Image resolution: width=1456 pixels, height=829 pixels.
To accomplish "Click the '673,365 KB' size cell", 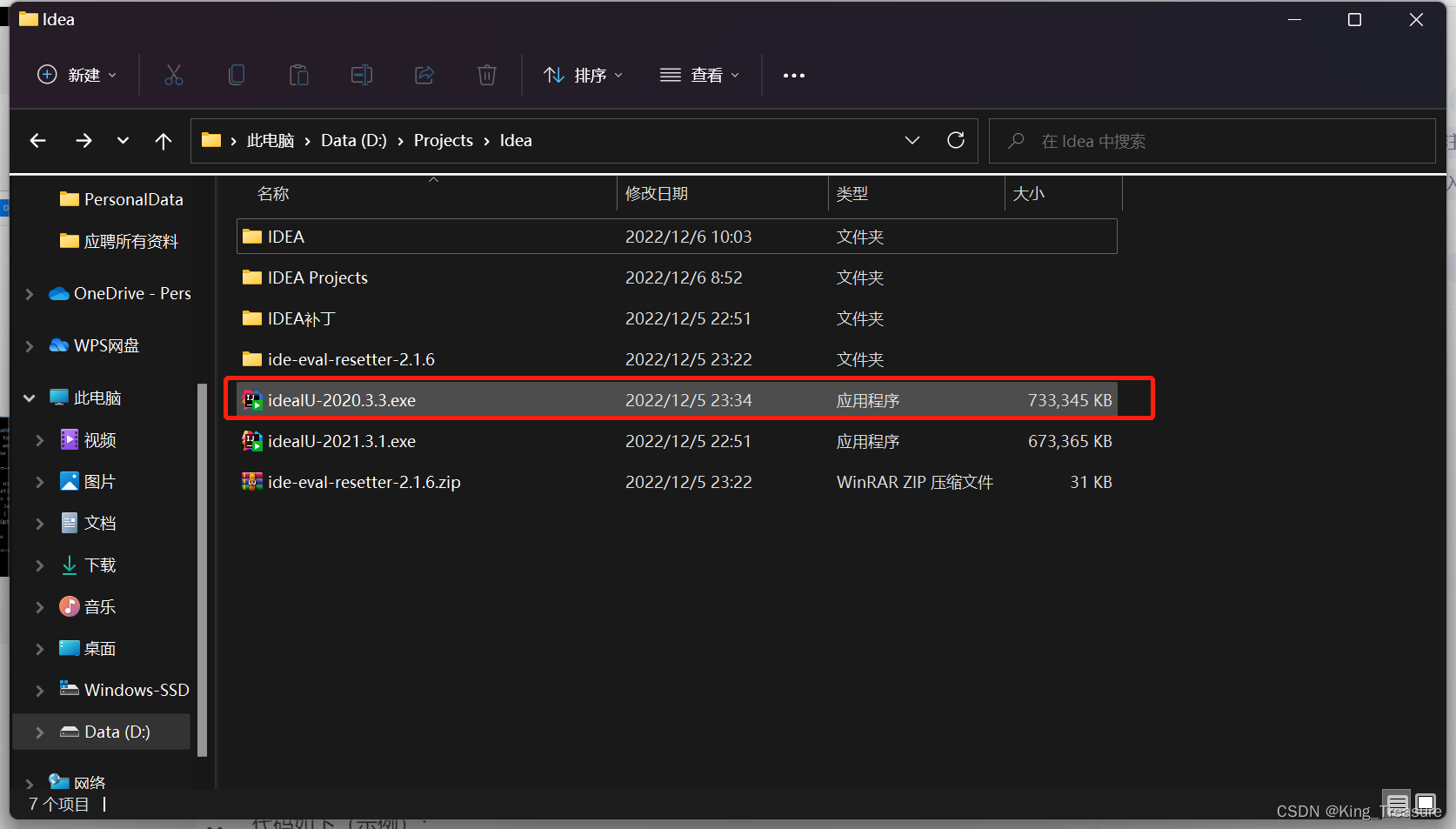I will click(1070, 441).
